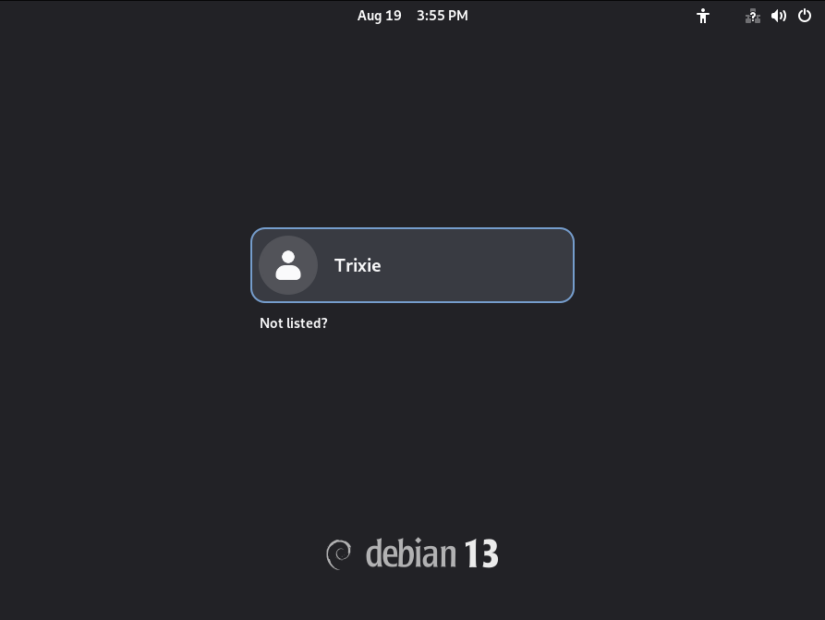Click the Aug 19 date in top bar
This screenshot has height=620, width=825.
[x=379, y=16]
